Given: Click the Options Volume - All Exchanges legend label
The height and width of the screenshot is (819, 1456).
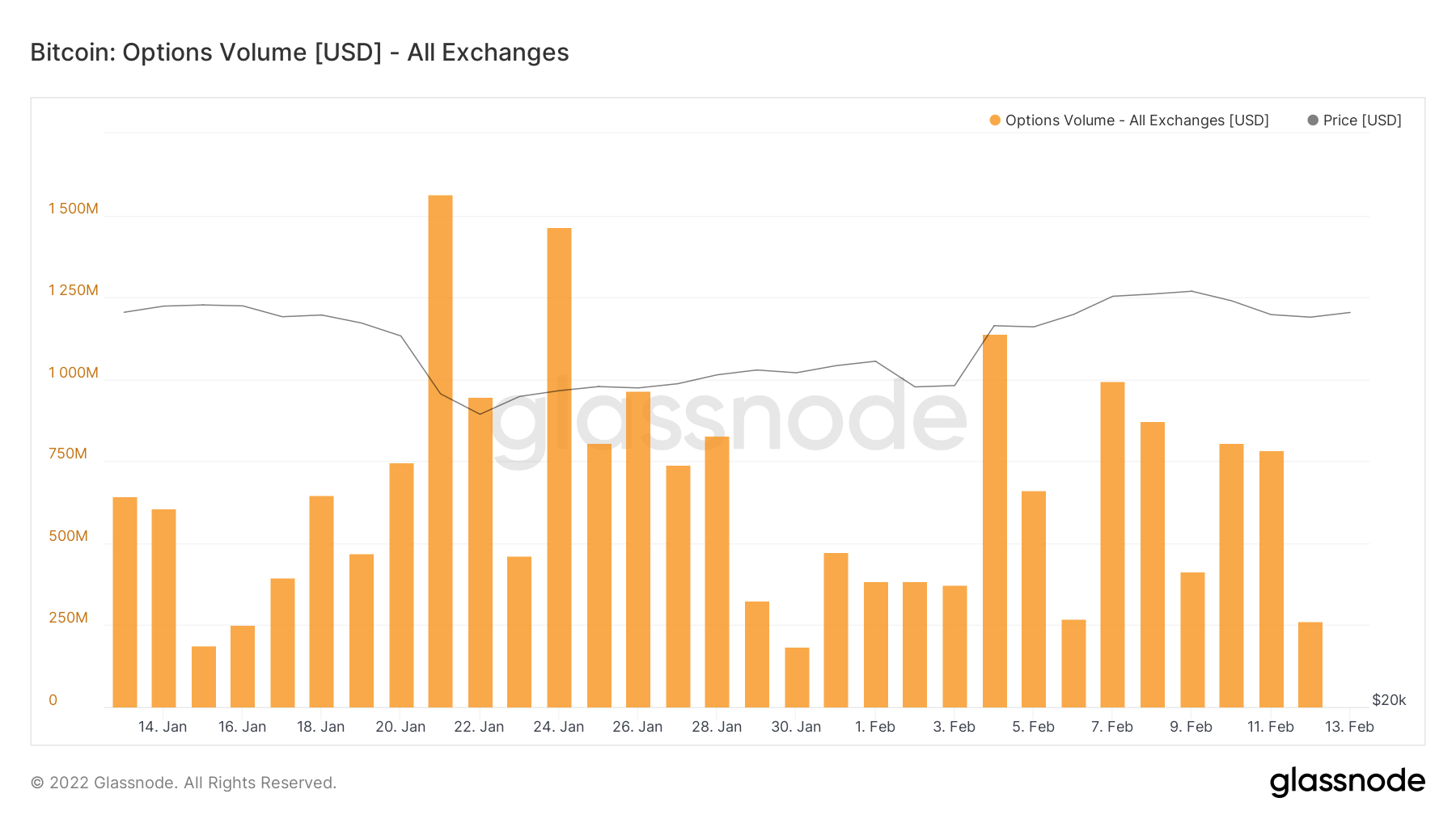Looking at the screenshot, I should [1136, 120].
